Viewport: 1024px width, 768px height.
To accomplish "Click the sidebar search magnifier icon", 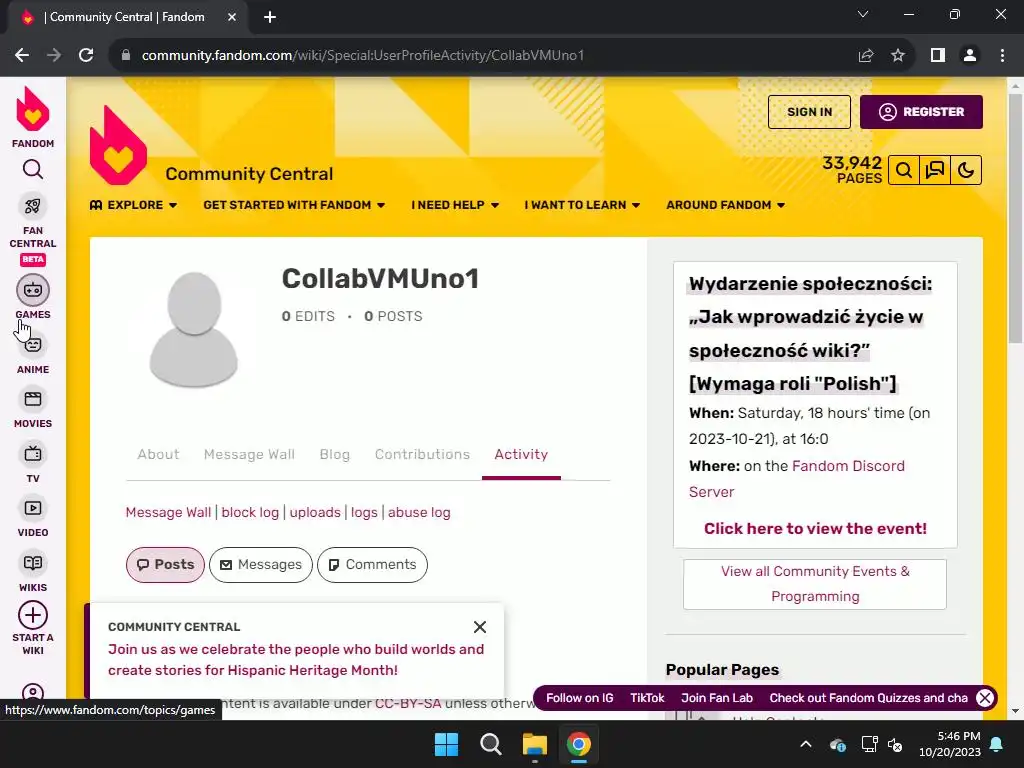I will tap(33, 170).
